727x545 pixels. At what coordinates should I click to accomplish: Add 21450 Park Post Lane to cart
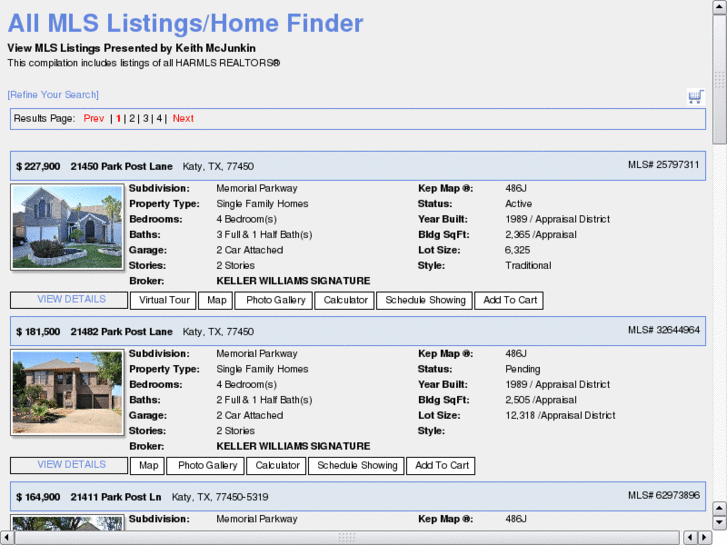tap(509, 300)
